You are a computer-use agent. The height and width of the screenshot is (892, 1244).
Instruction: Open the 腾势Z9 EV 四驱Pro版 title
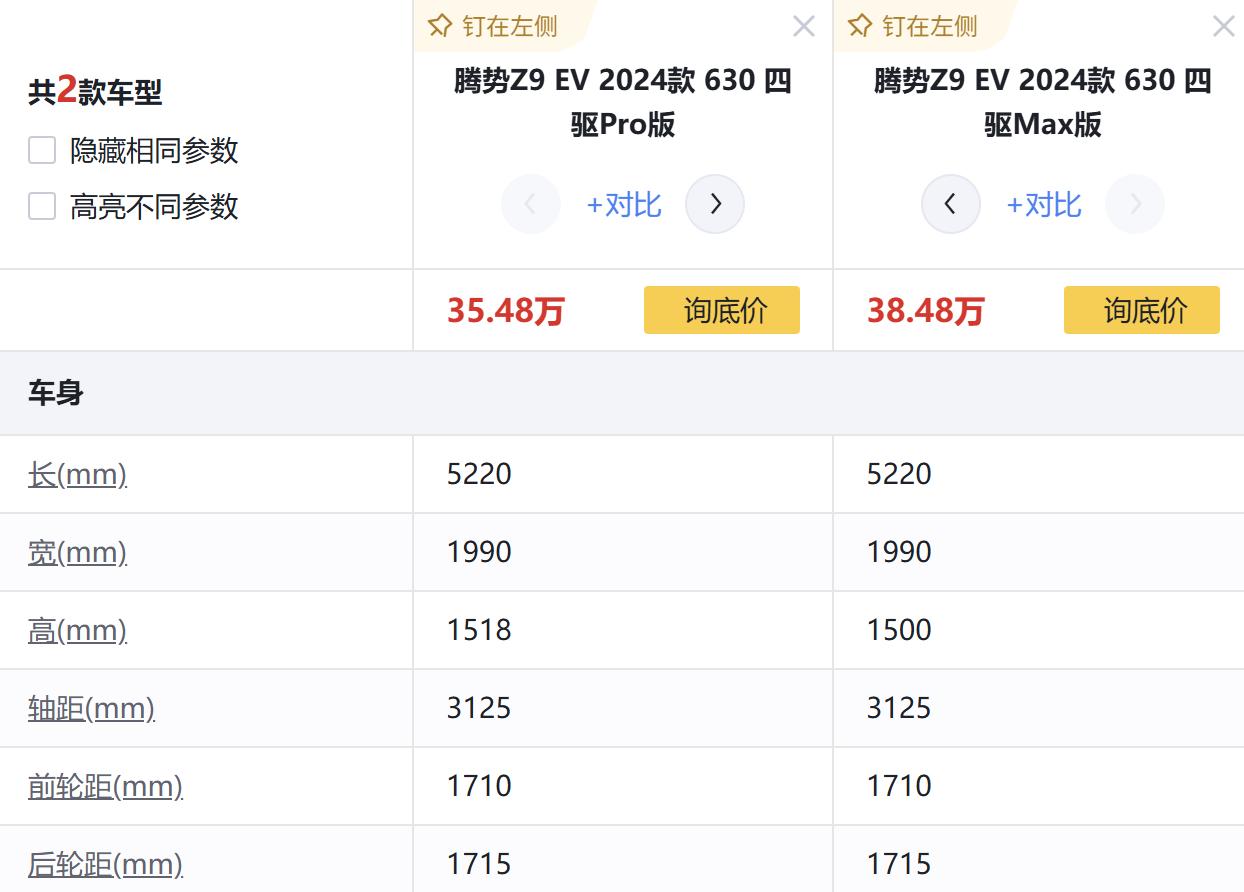[622, 102]
